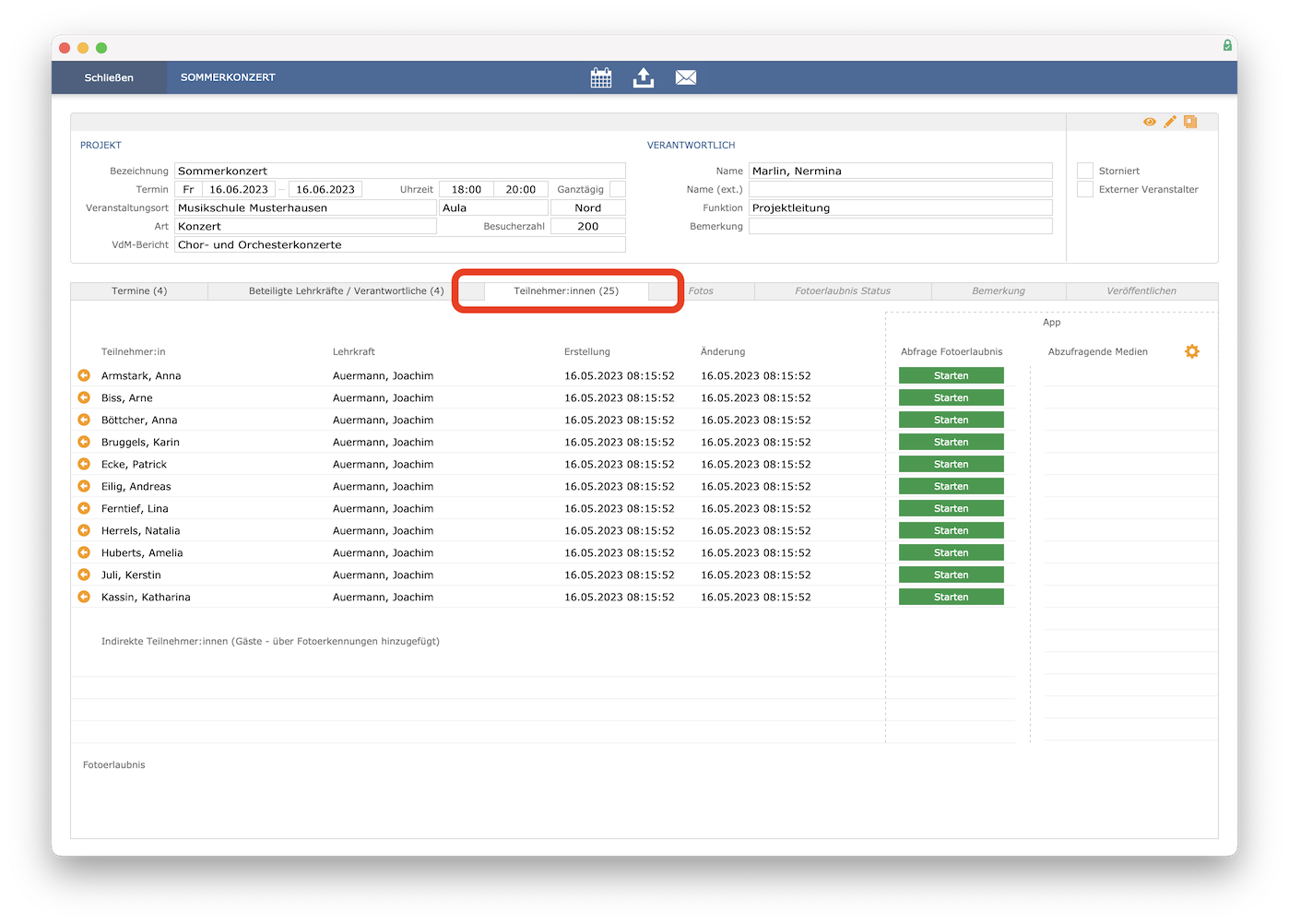
Task: Click the empty Name (ext.) field
Action: click(x=901, y=189)
